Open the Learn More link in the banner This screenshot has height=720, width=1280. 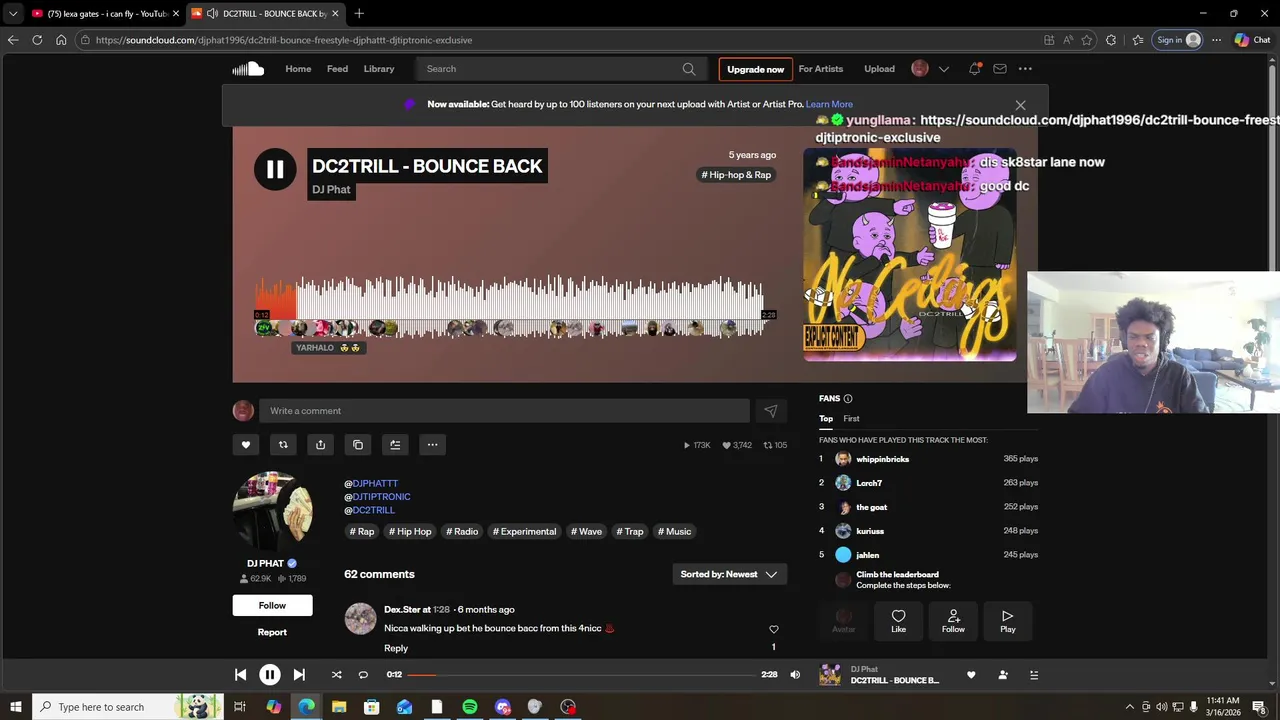coord(829,104)
